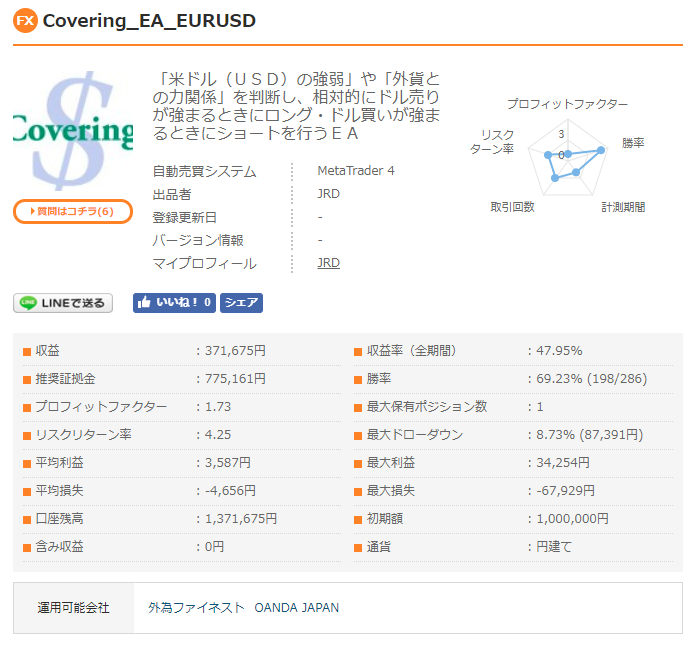
Task: Click the 通貨 value 円建て
Action: 554,547
